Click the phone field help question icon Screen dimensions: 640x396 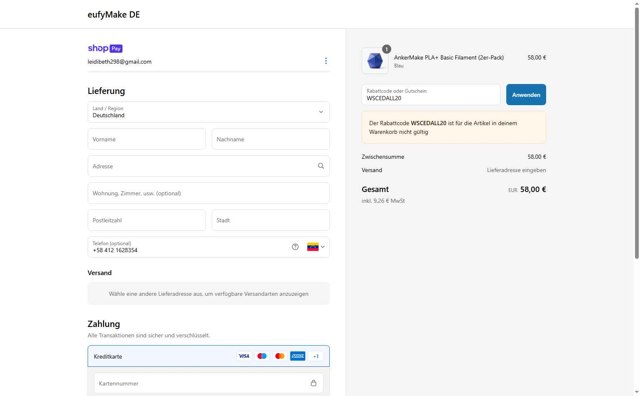coord(295,247)
